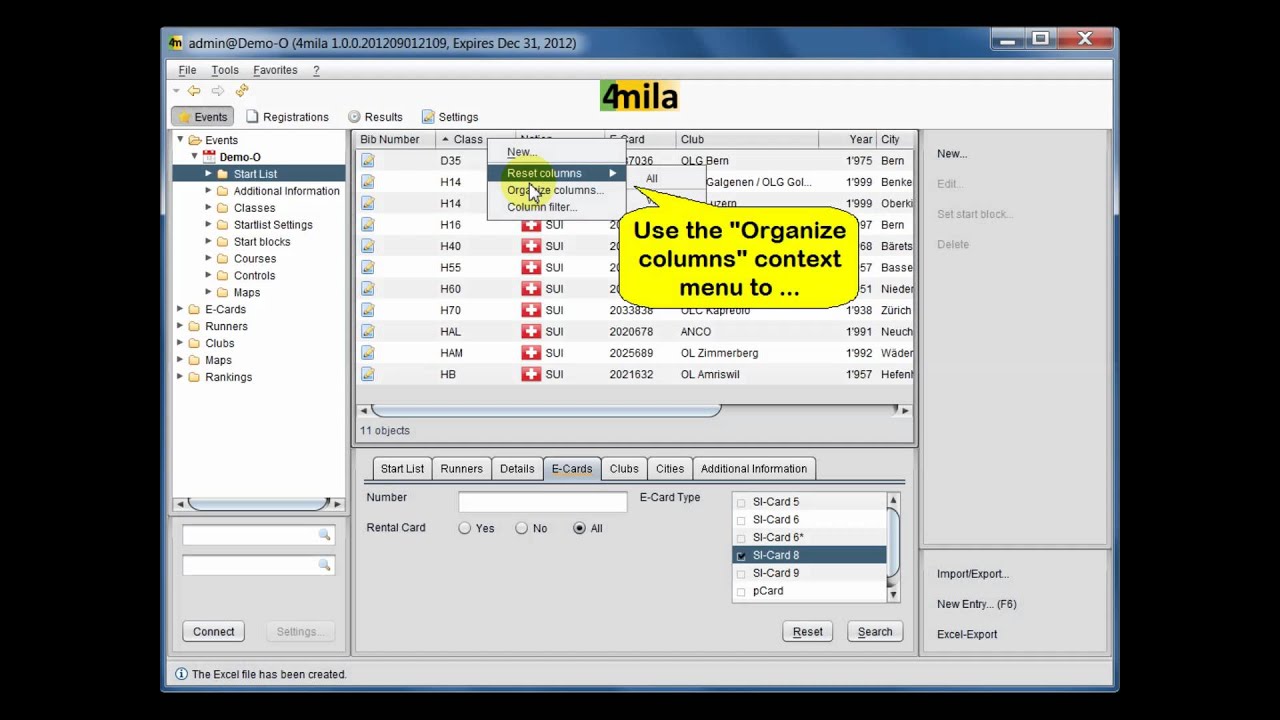The height and width of the screenshot is (720, 1280).
Task: Click New Entry... (F6)
Action: coord(977,604)
